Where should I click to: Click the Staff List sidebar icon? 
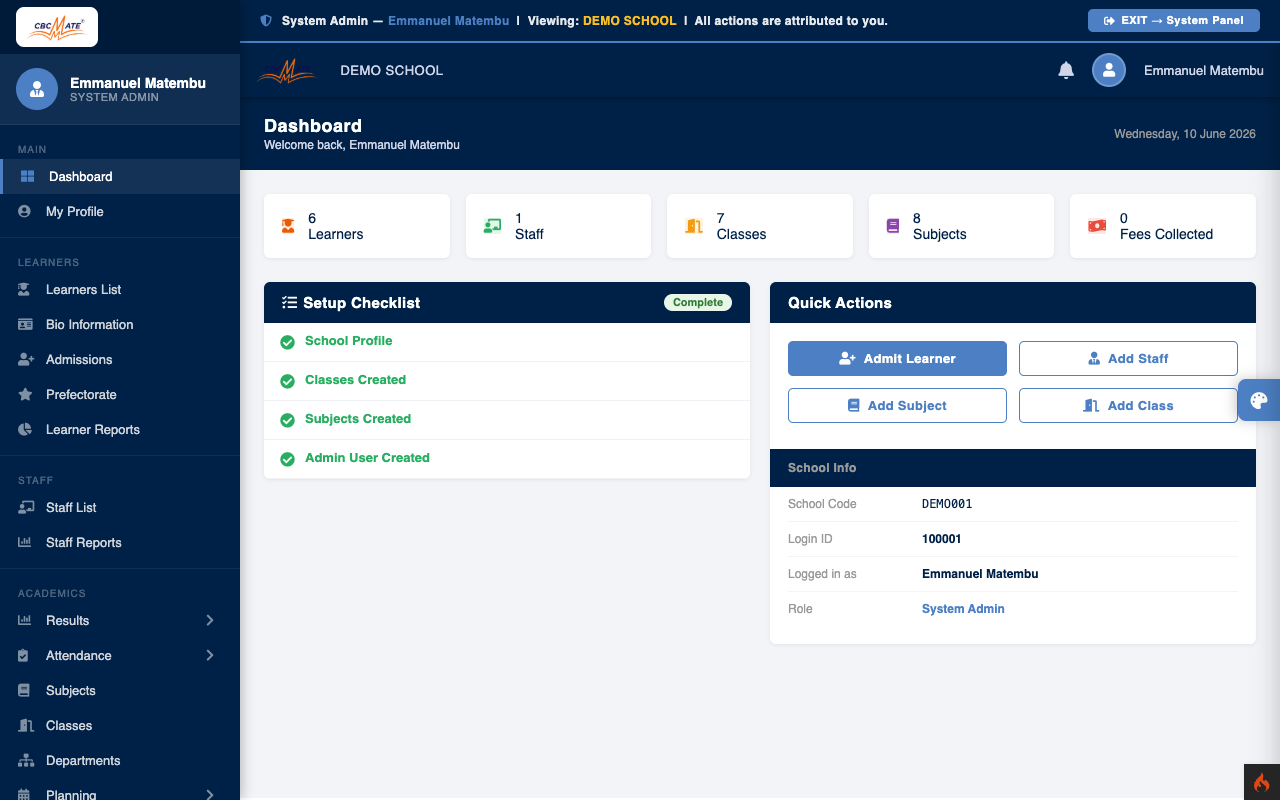(x=26, y=507)
